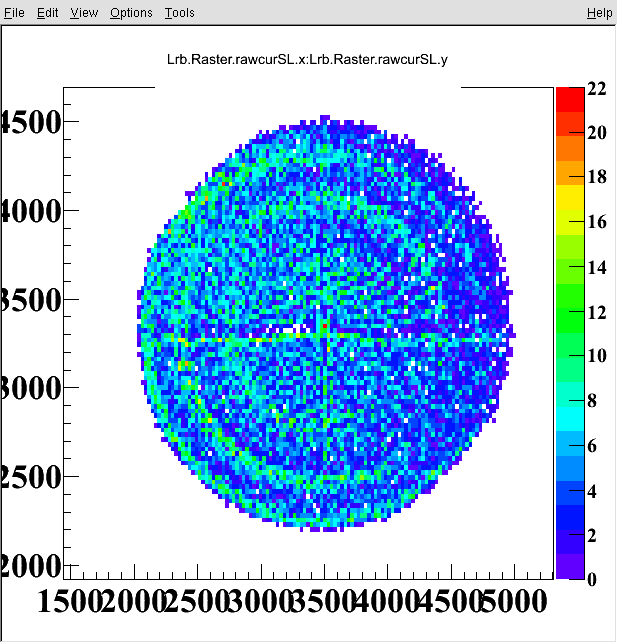Screen dimensions: 617x643
Task: Select the palette axis label 20
Action: pyautogui.click(x=597, y=133)
